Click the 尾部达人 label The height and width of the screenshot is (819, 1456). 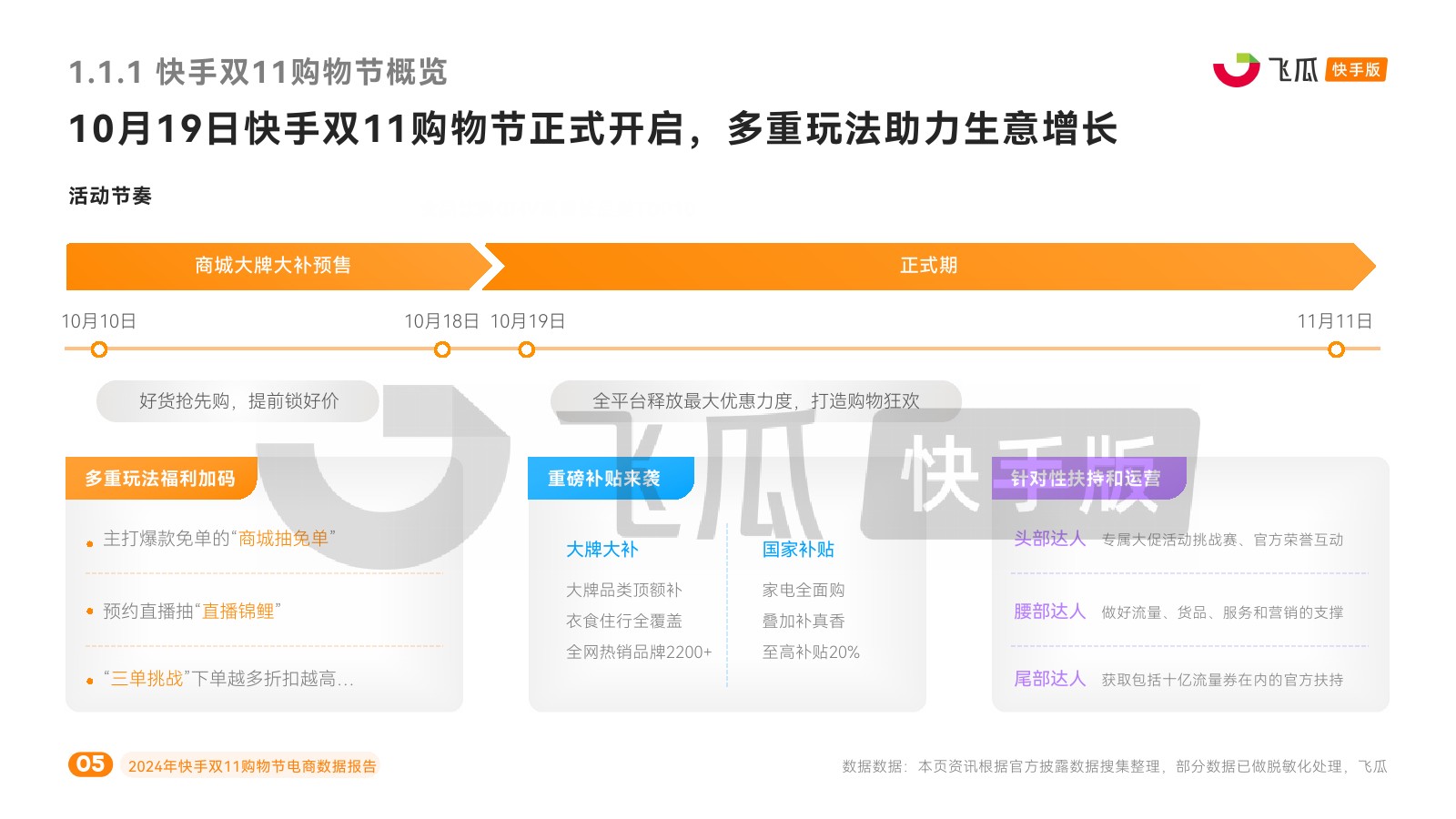1050,679
